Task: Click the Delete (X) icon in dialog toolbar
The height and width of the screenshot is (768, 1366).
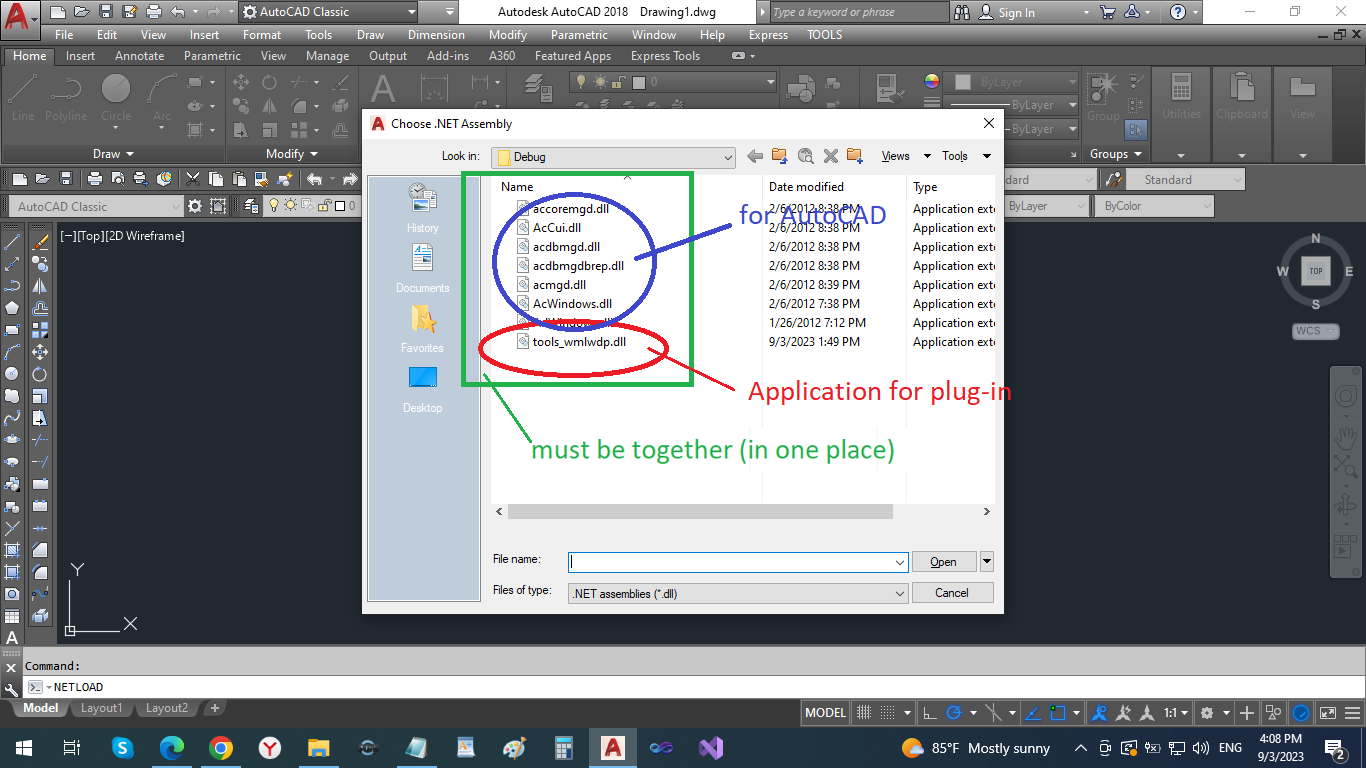Action: (830, 156)
